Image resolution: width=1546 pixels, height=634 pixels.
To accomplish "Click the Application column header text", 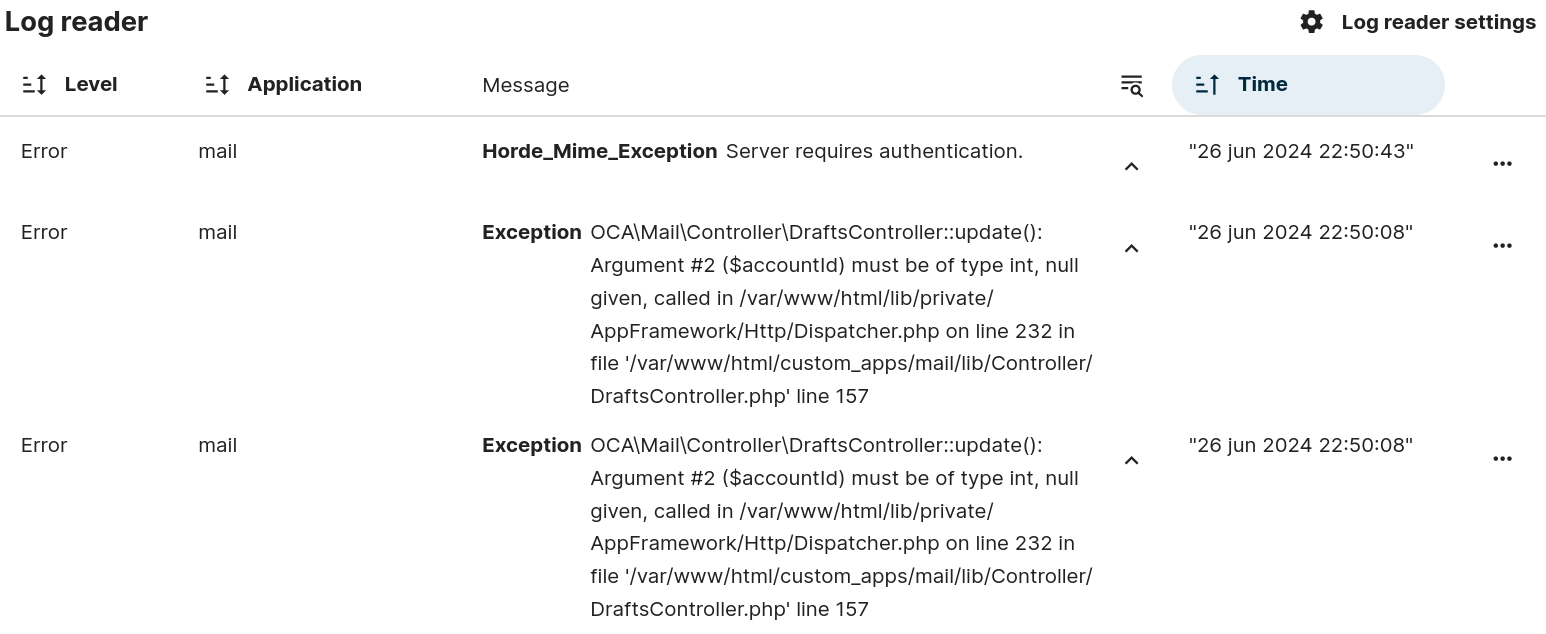I will coord(305,85).
